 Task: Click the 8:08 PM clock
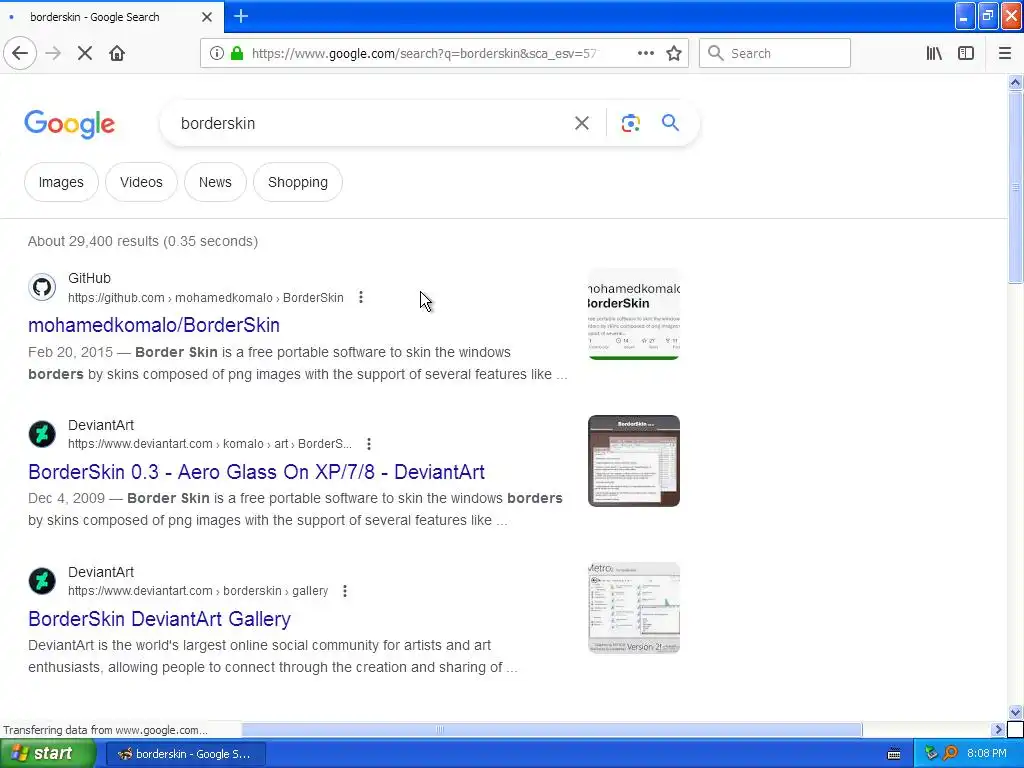point(987,754)
